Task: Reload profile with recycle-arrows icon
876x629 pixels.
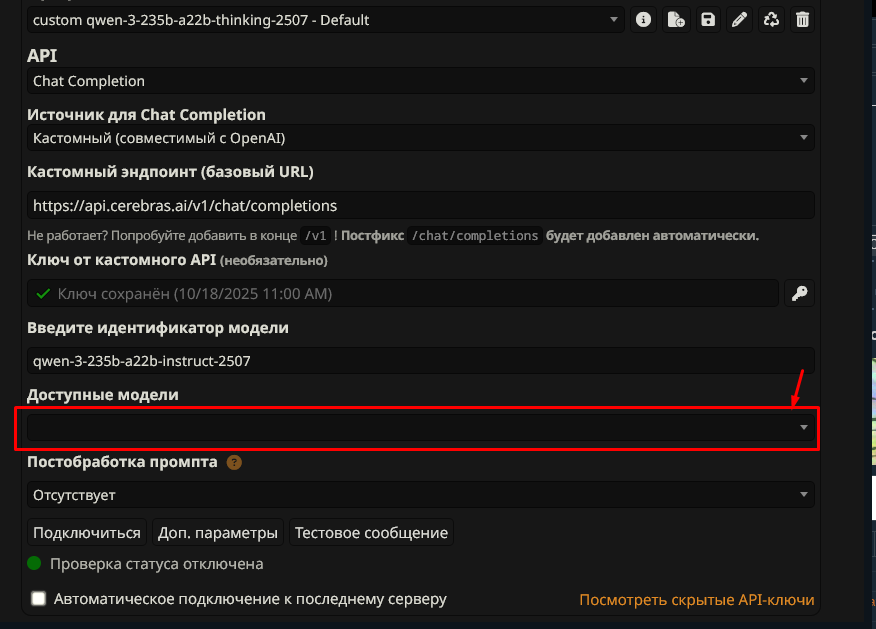Action: (x=771, y=19)
